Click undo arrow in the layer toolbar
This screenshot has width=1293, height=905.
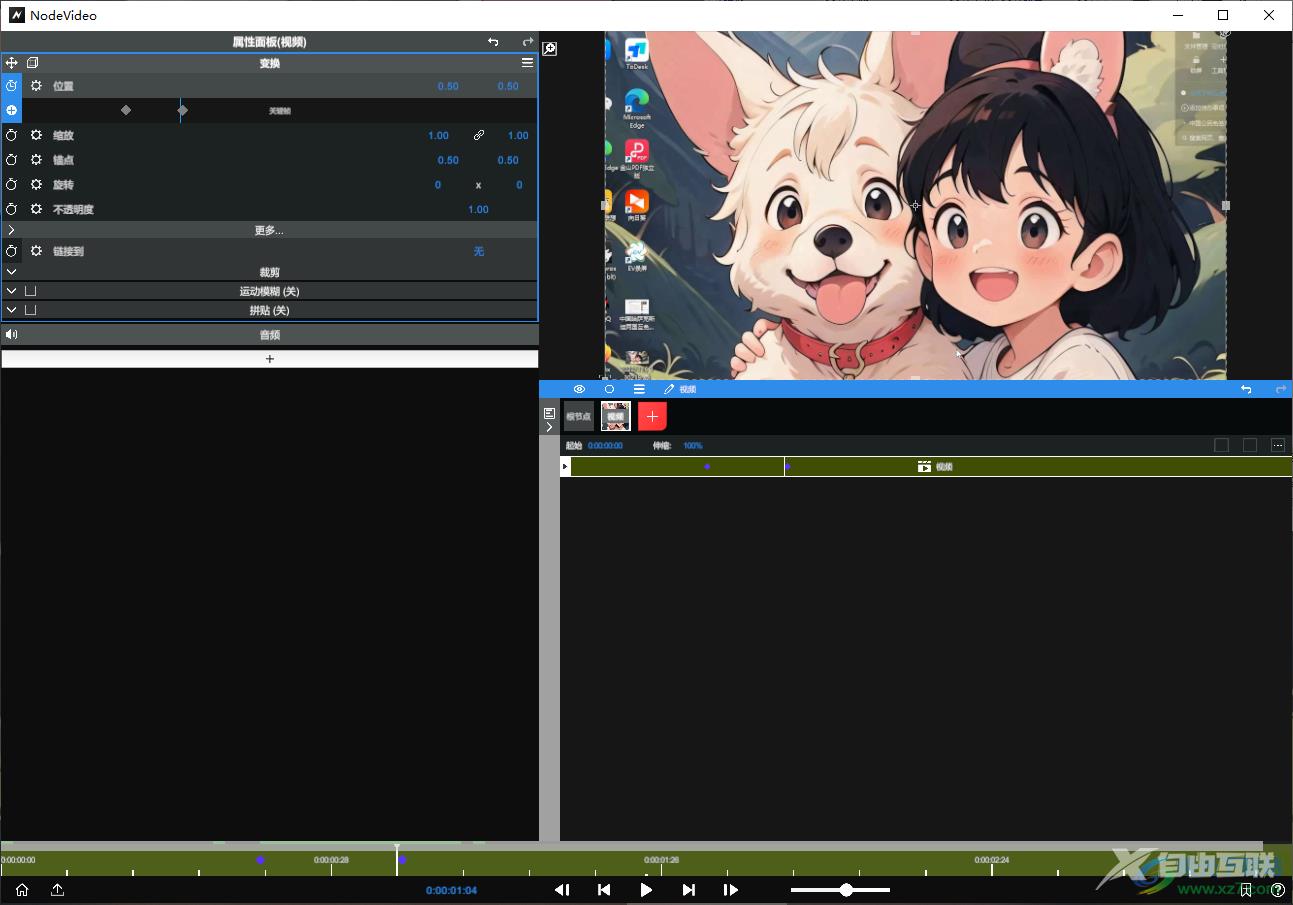coord(1246,389)
